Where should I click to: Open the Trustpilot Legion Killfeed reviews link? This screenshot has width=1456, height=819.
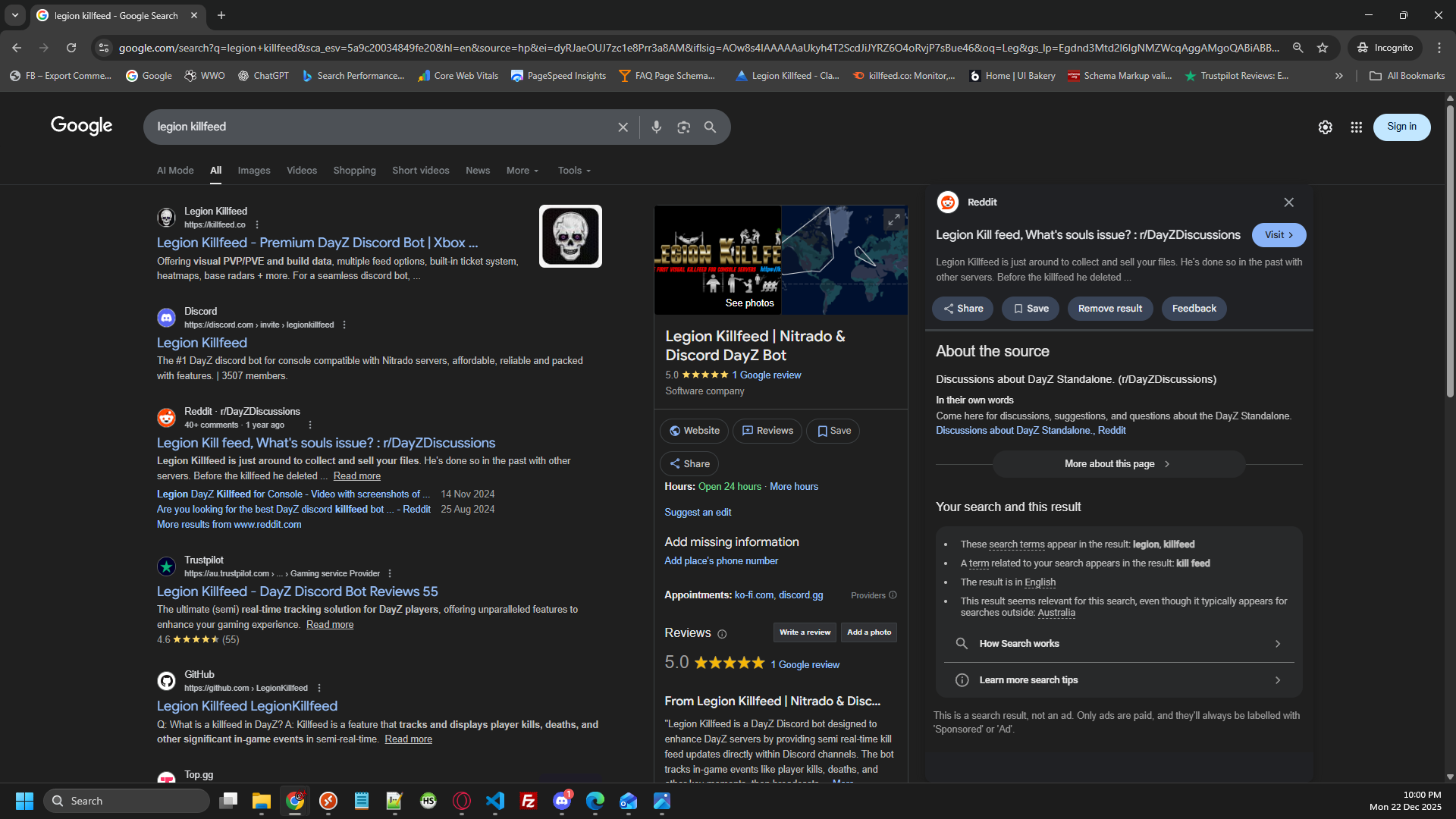[x=297, y=591]
